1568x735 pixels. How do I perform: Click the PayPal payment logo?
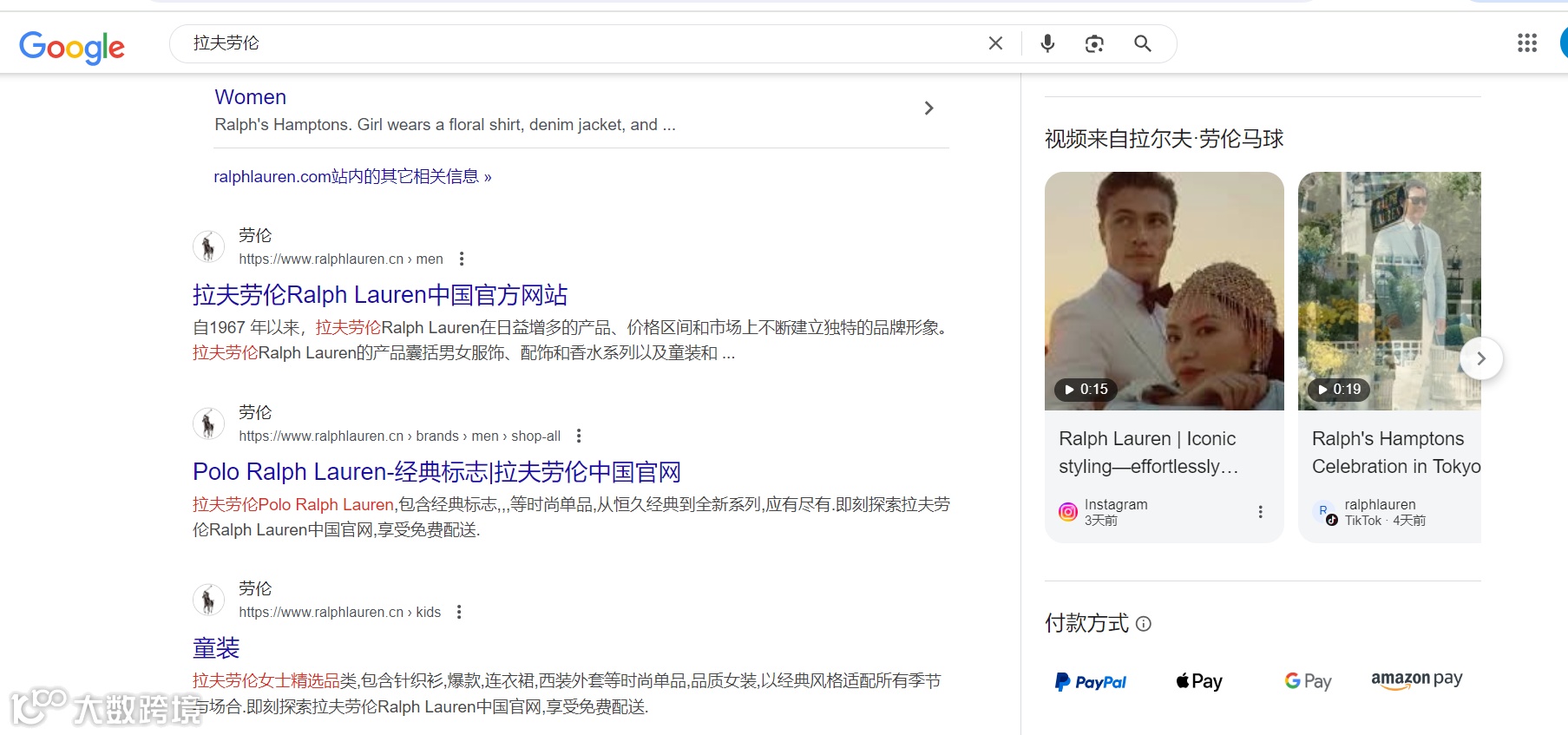1091,682
